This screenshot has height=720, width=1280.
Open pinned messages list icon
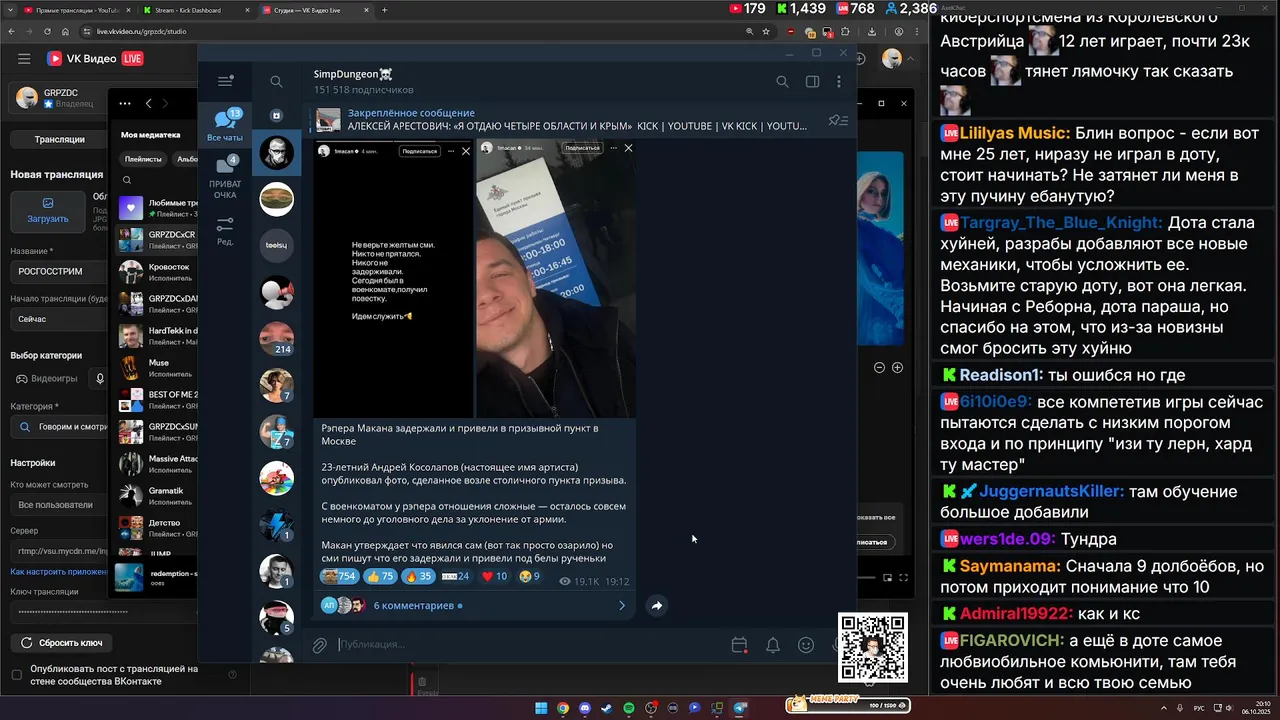point(838,120)
